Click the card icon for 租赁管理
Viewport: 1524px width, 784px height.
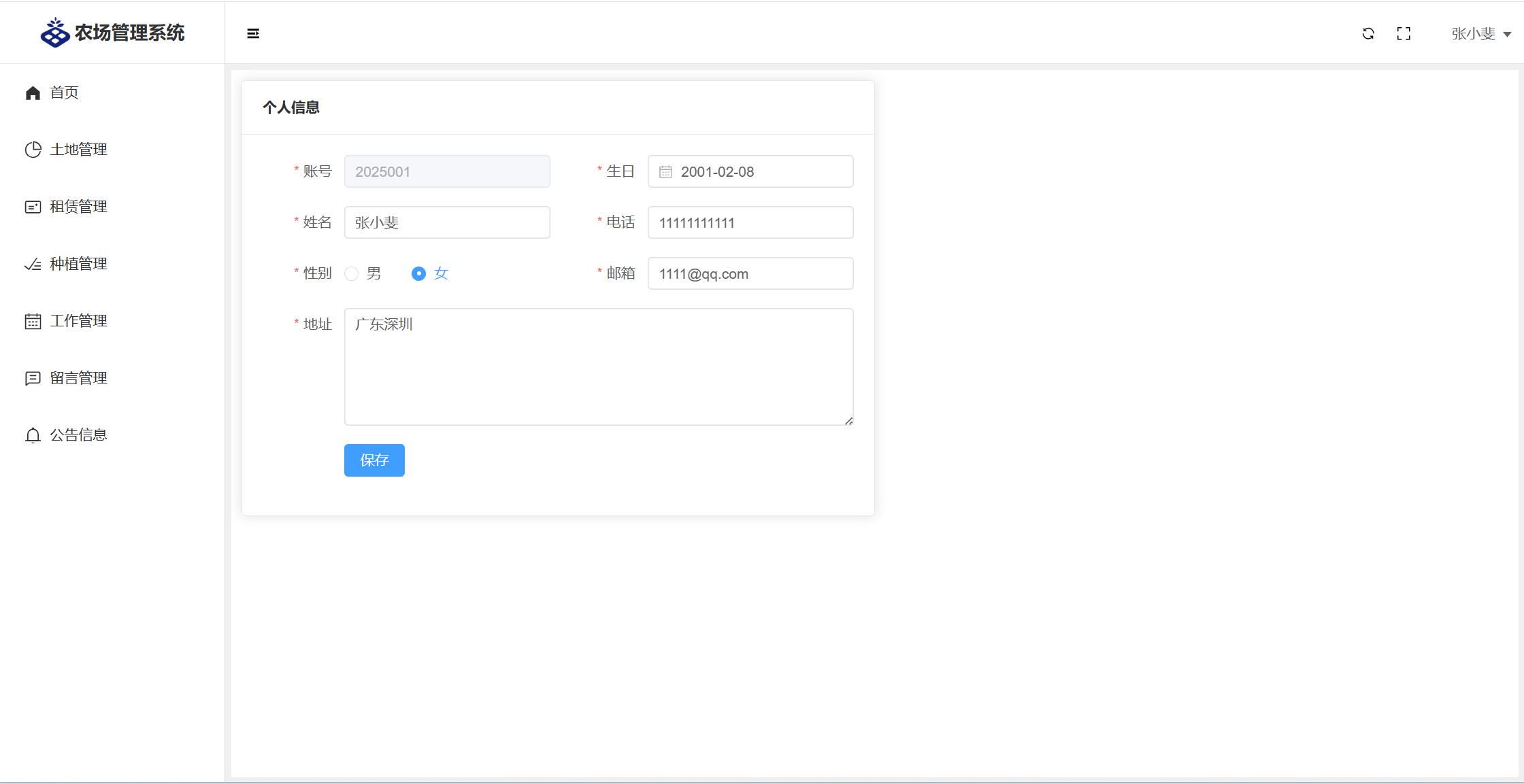(x=33, y=207)
